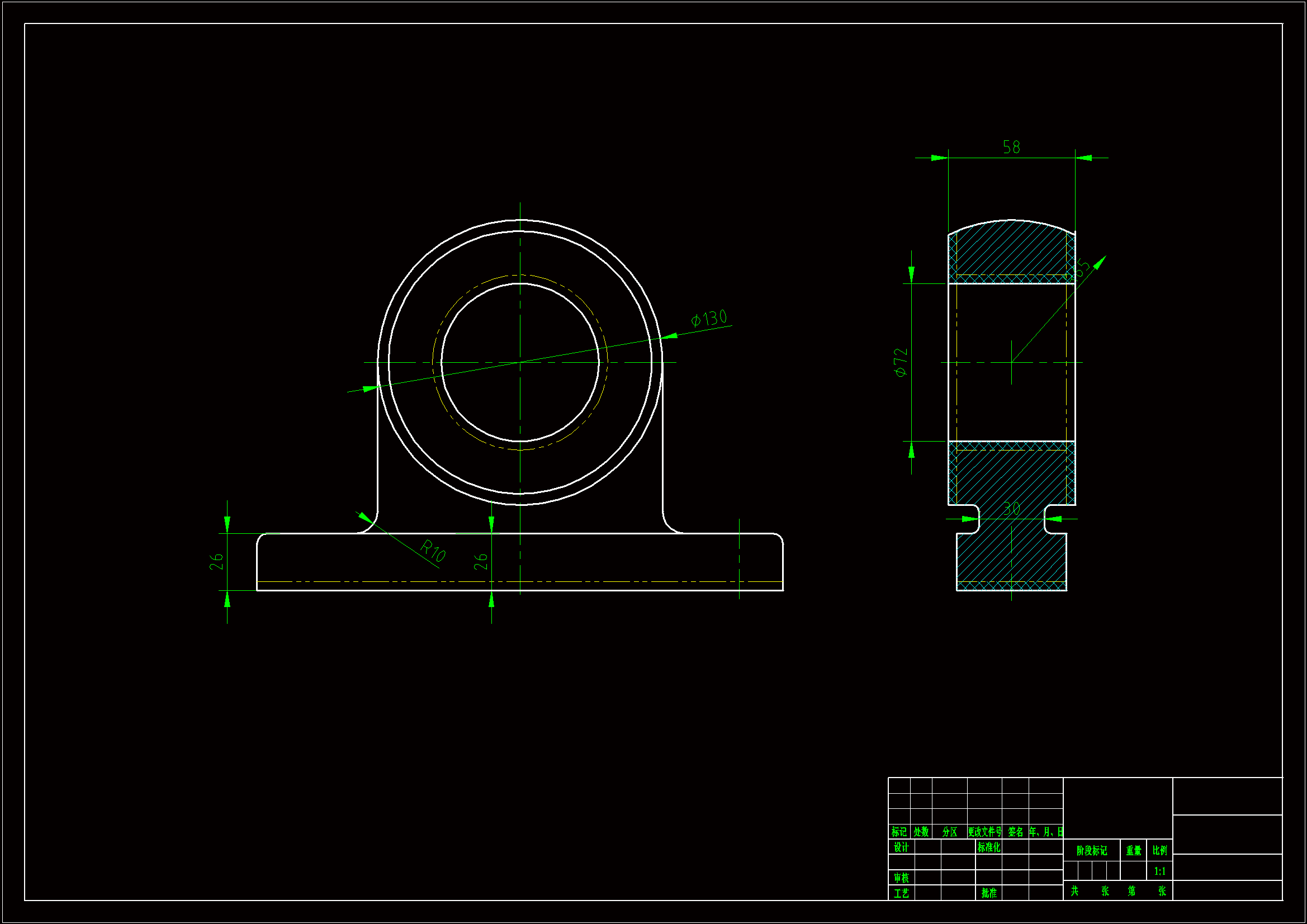Click the 阶段标记 header cell
The width and height of the screenshot is (1307, 924).
click(x=1091, y=851)
